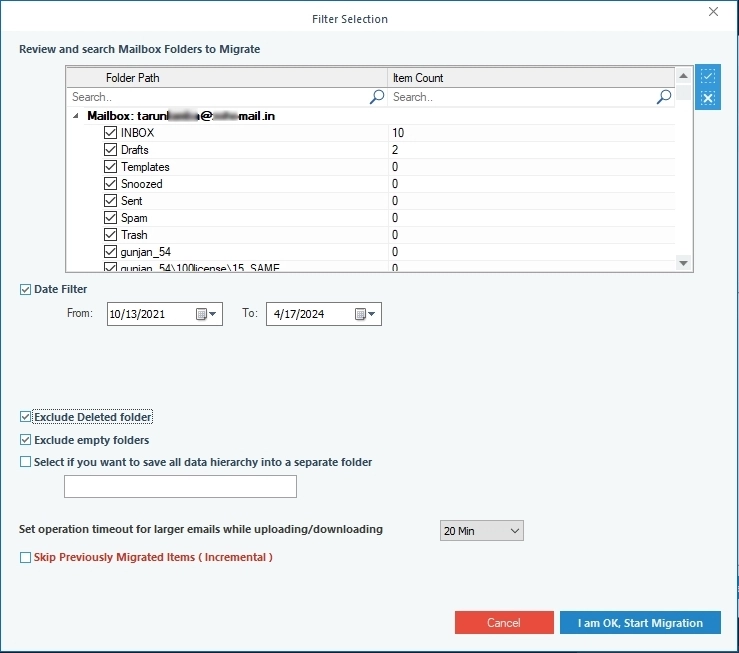Screen dimensions: 739x653
Task: Toggle the Date Filter checkbox
Action: [25, 290]
